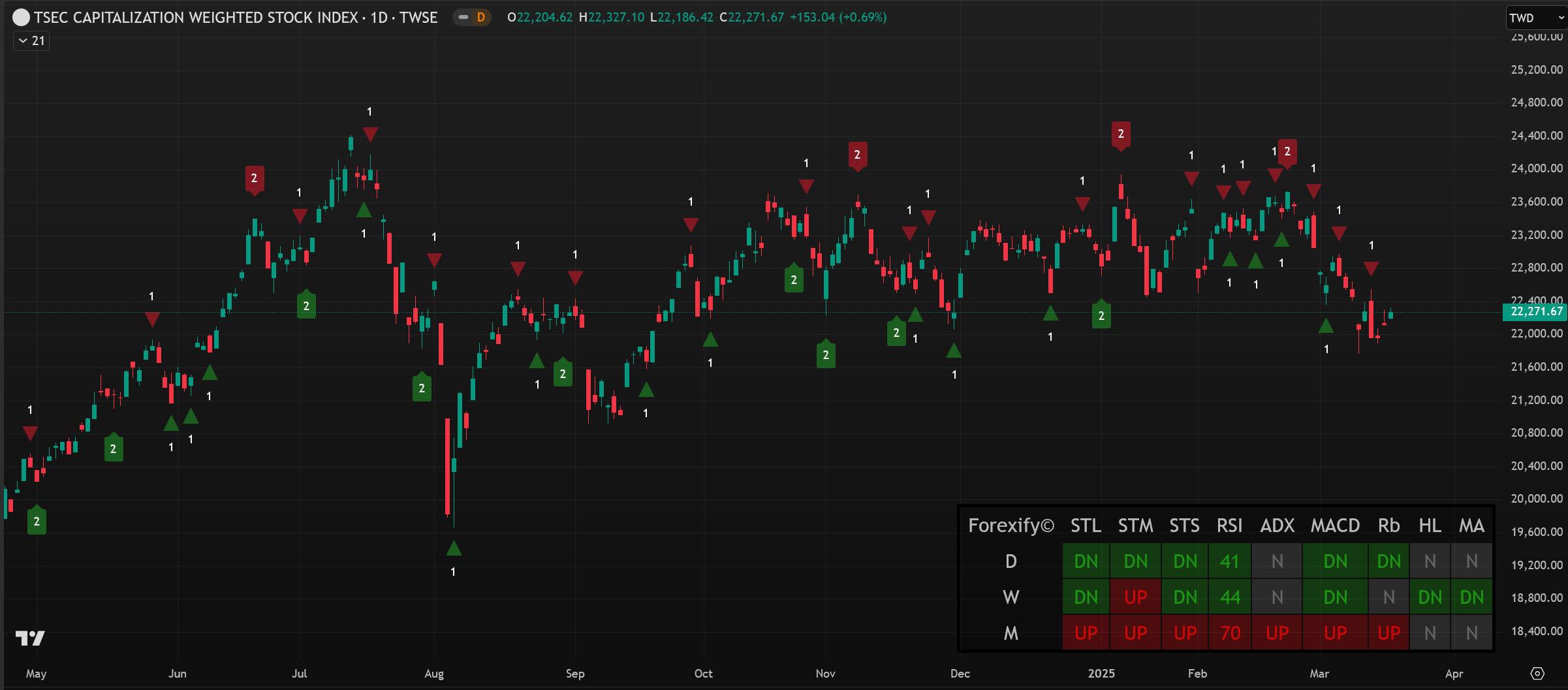Click the red 2 sell label in mid-June
1568x690 pixels.
point(254,180)
